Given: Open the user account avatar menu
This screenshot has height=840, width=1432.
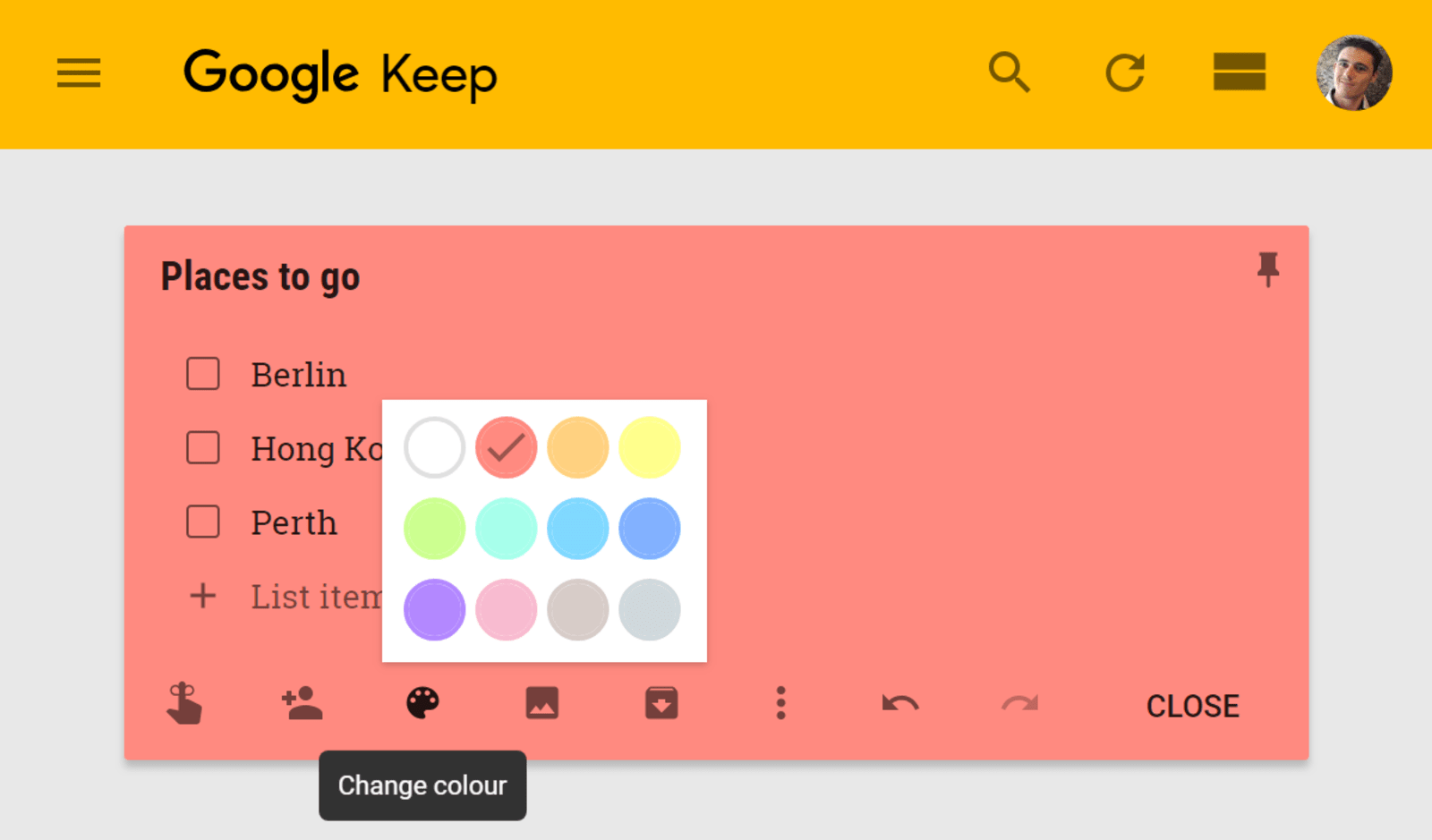Looking at the screenshot, I should [1353, 72].
